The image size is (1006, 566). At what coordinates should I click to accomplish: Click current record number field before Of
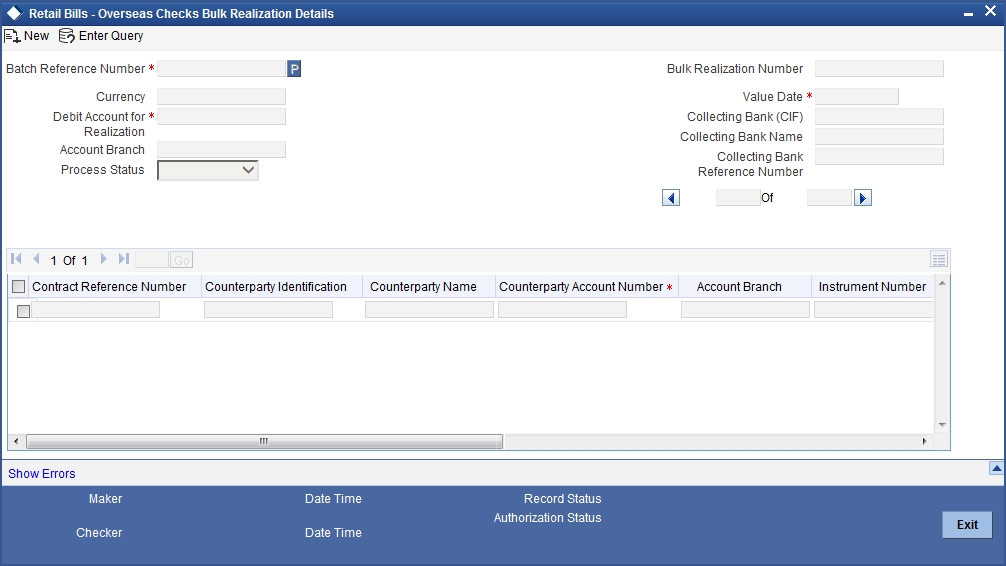point(738,198)
